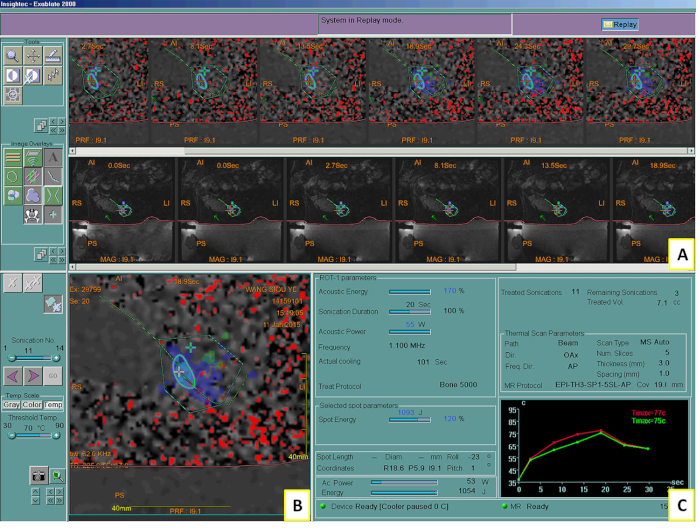The width and height of the screenshot is (700, 528).
Task: Click the Acoustic Energy slider bar
Action: tap(410, 292)
